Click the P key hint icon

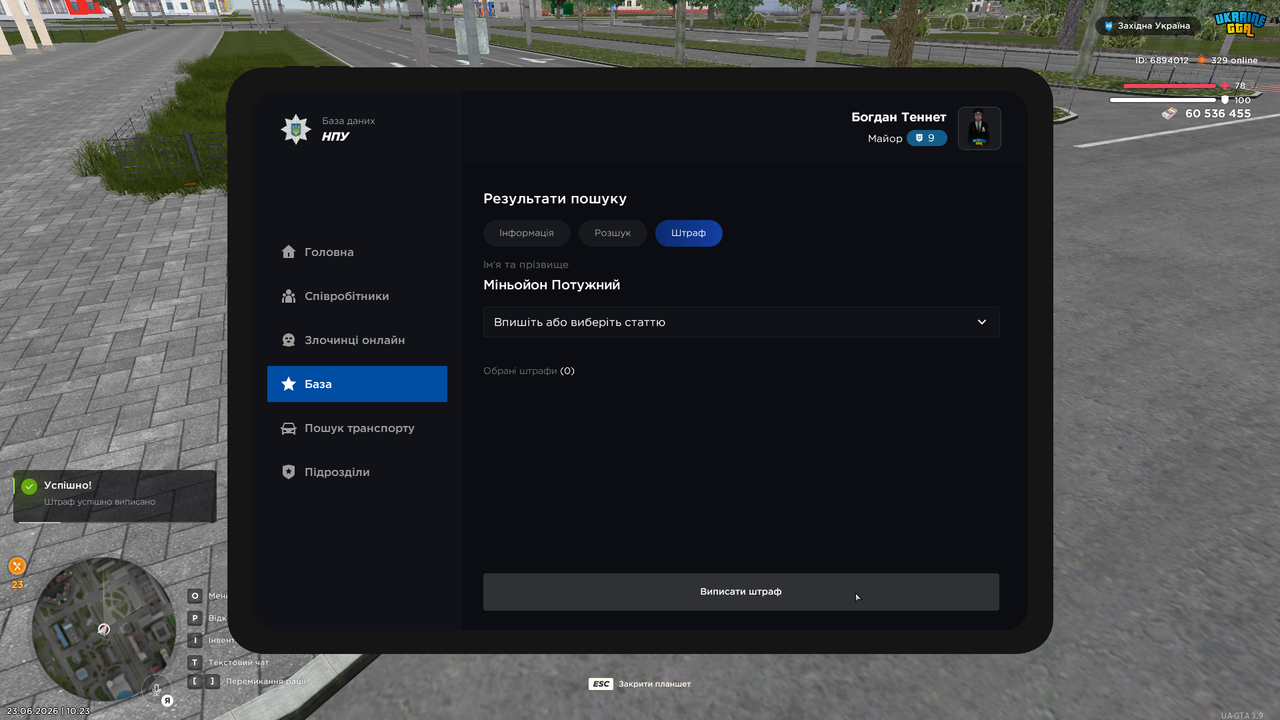pyautogui.click(x=195, y=618)
